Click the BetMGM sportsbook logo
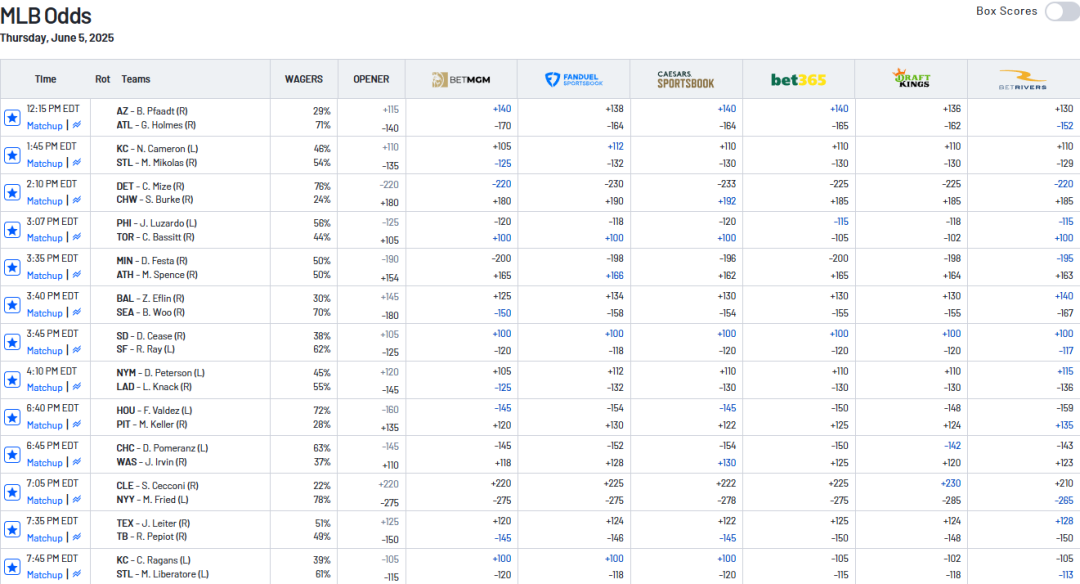1080x584 pixels. (461, 80)
